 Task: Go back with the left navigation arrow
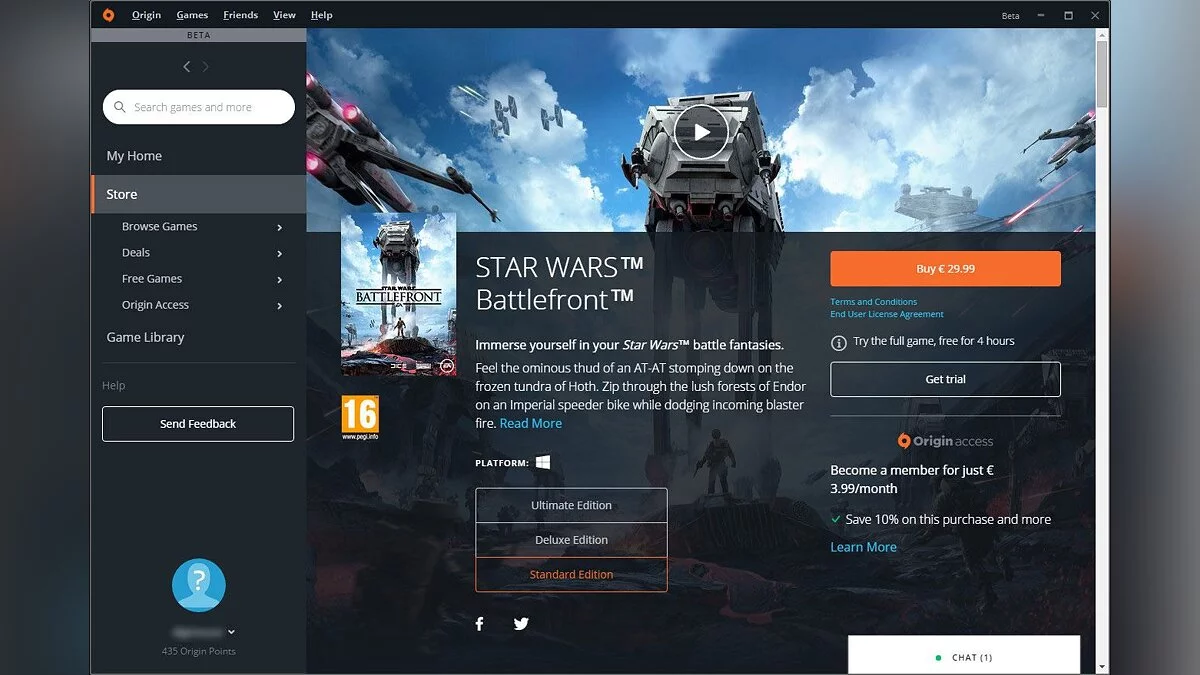coord(186,67)
